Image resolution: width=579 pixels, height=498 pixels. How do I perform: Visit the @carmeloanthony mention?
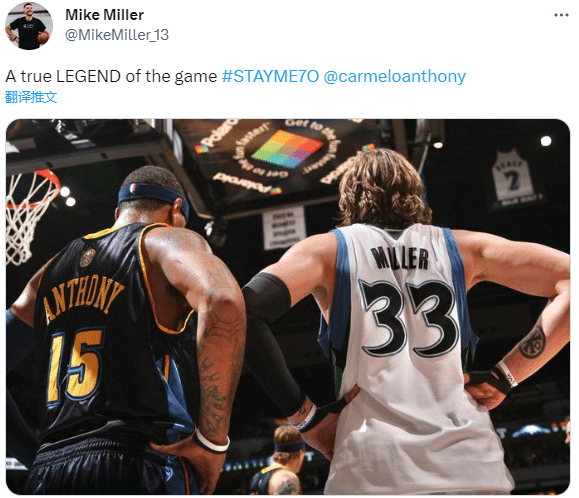coord(395,76)
